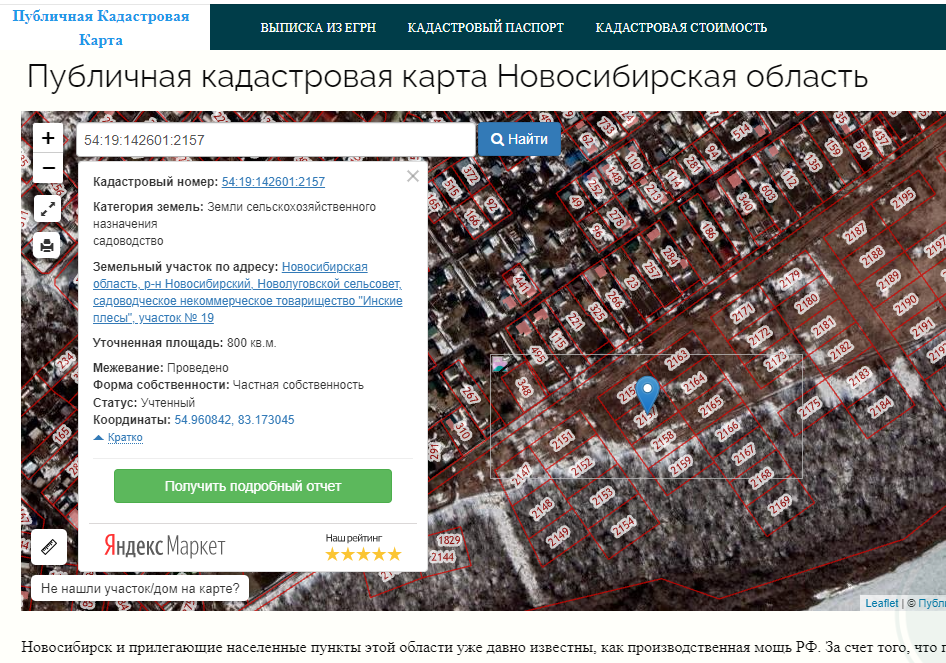
Task: Click the Яндекс Маркет logo
Action: pos(165,546)
